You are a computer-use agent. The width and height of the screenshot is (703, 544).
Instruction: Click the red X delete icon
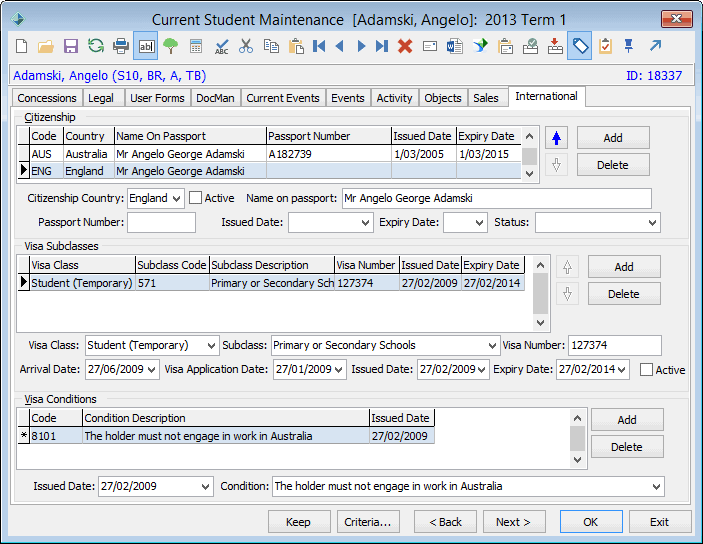[405, 46]
